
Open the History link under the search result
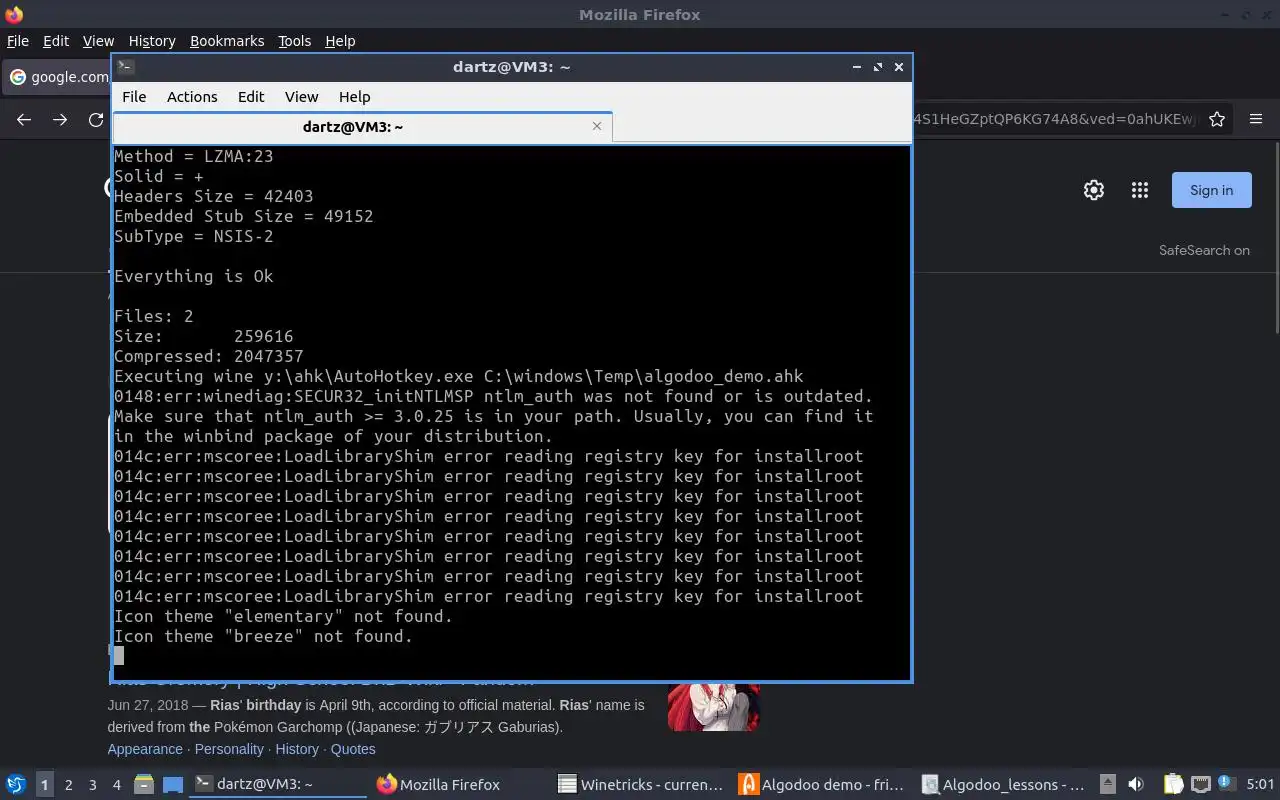[297, 749]
